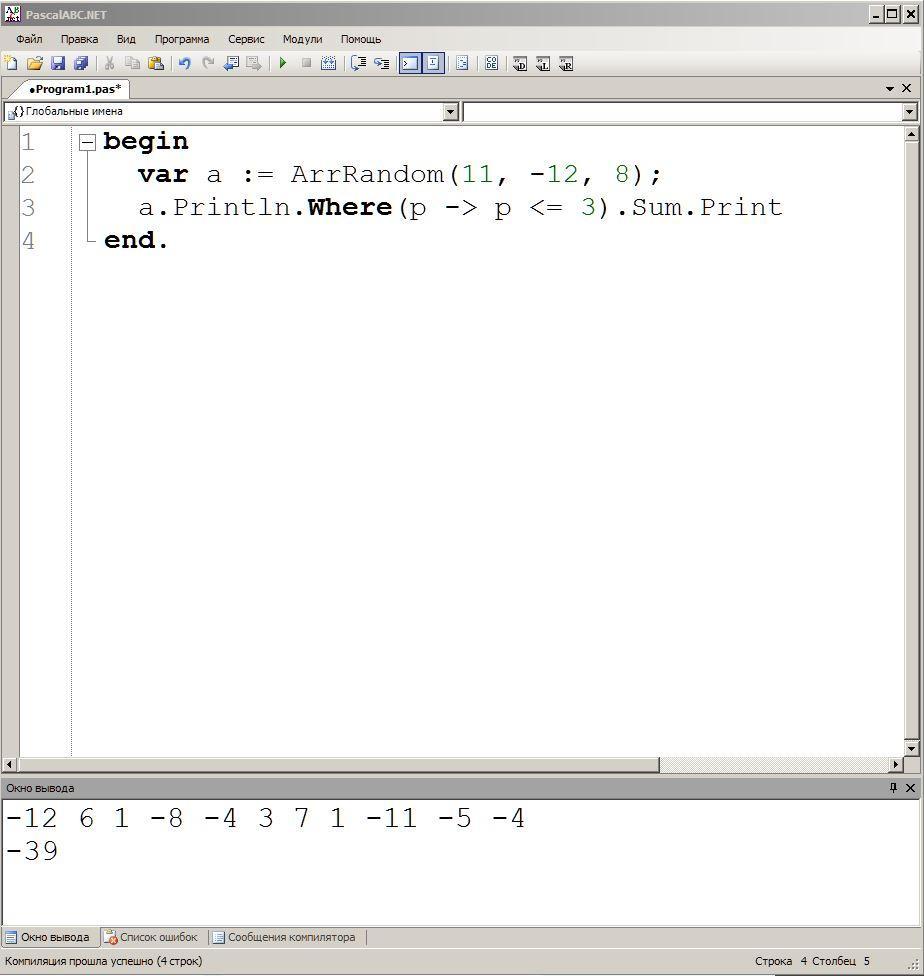Click the Компиляция прошла успешно status message
The height and width of the screenshot is (976, 924).
point(103,961)
